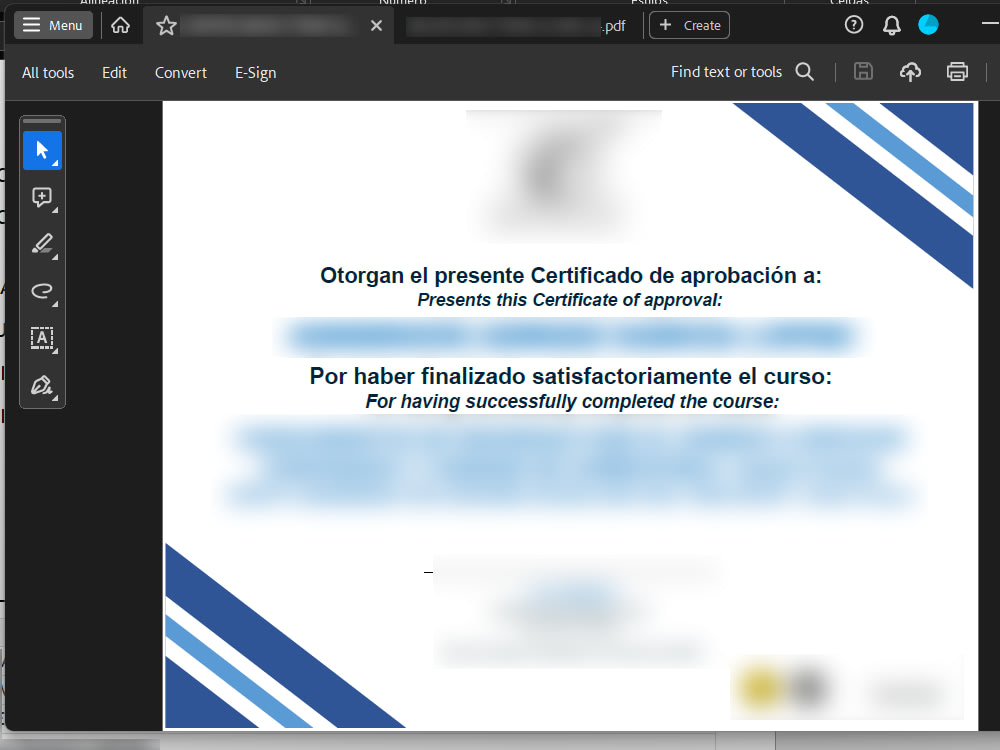Print the certificate document
Image resolution: width=1000 pixels, height=750 pixels.
tap(957, 72)
